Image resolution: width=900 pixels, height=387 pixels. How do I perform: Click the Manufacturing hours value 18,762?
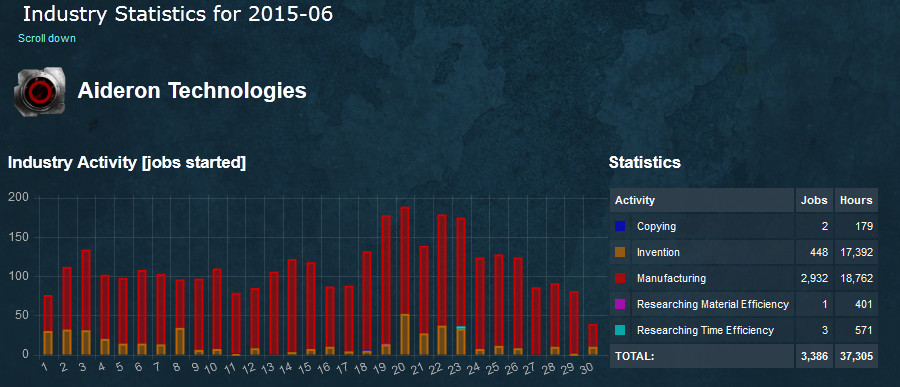(856, 278)
